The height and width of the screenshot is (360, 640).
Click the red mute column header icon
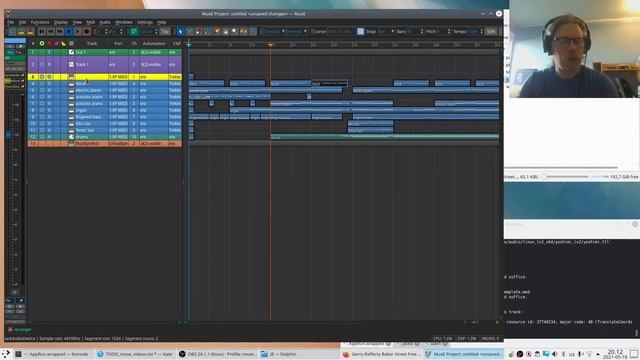click(49, 43)
